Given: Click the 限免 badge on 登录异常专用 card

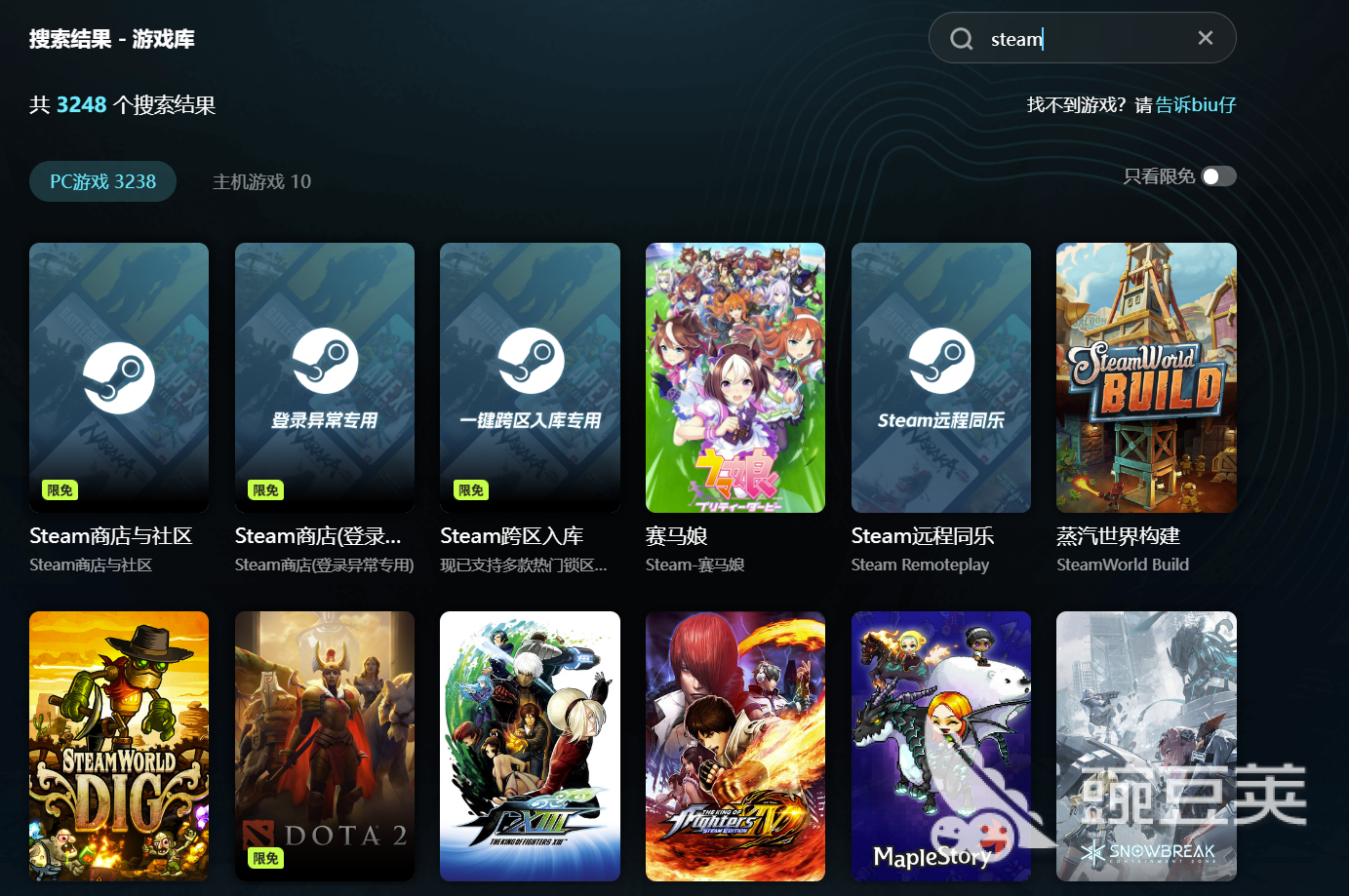Looking at the screenshot, I should [265, 490].
